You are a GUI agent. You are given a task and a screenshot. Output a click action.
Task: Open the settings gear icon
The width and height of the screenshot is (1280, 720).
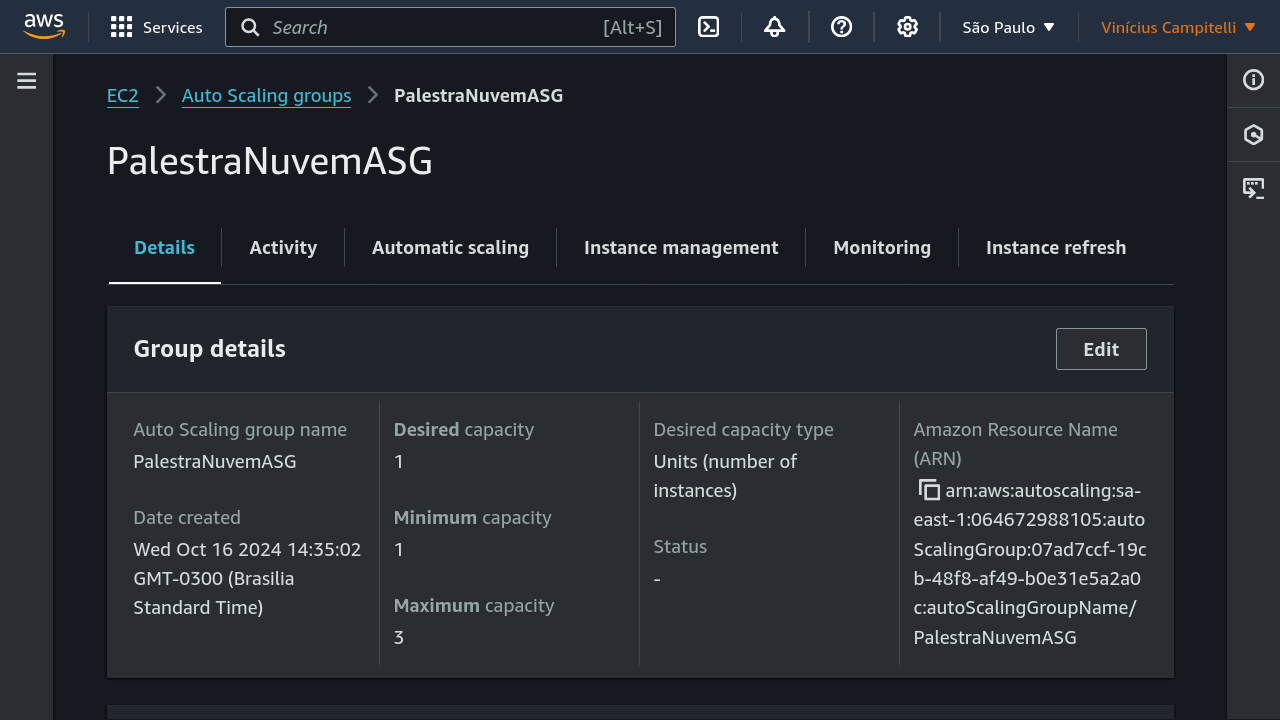point(907,27)
